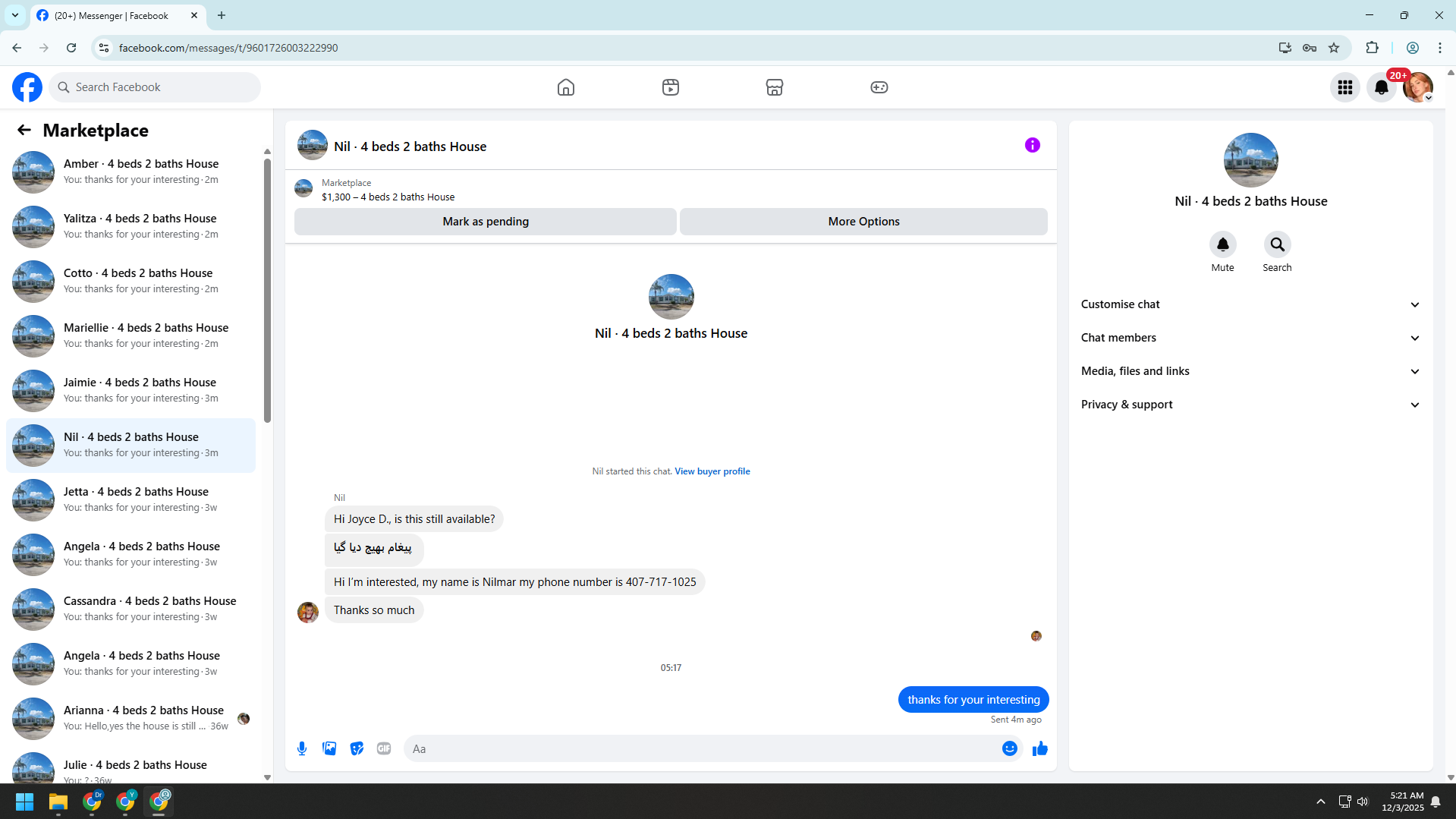The width and height of the screenshot is (1456, 819).
Task: Search within the conversation
Action: pos(1278,244)
